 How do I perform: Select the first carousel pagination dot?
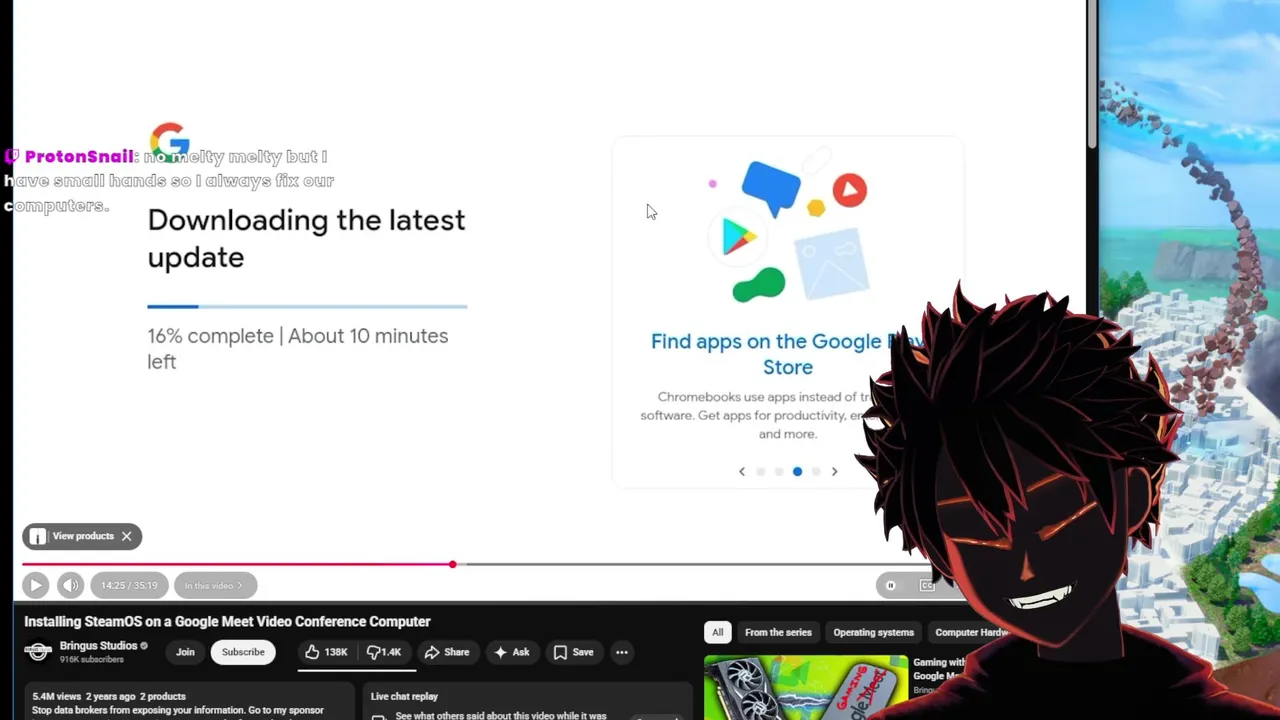coord(760,471)
